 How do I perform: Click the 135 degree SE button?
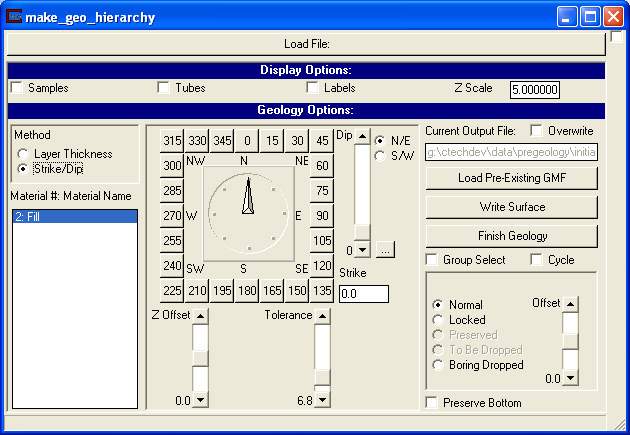[322, 290]
